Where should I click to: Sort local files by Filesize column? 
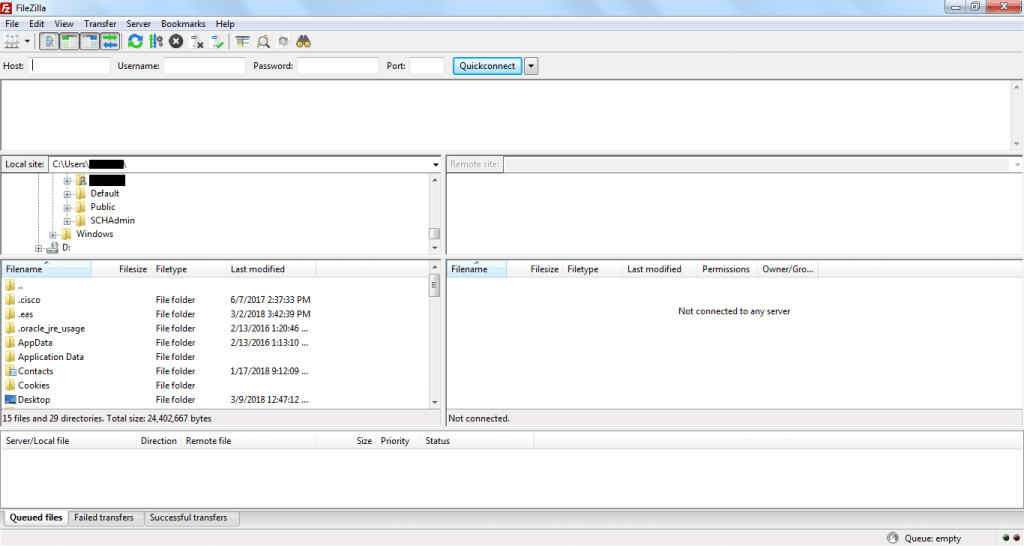coord(120,269)
